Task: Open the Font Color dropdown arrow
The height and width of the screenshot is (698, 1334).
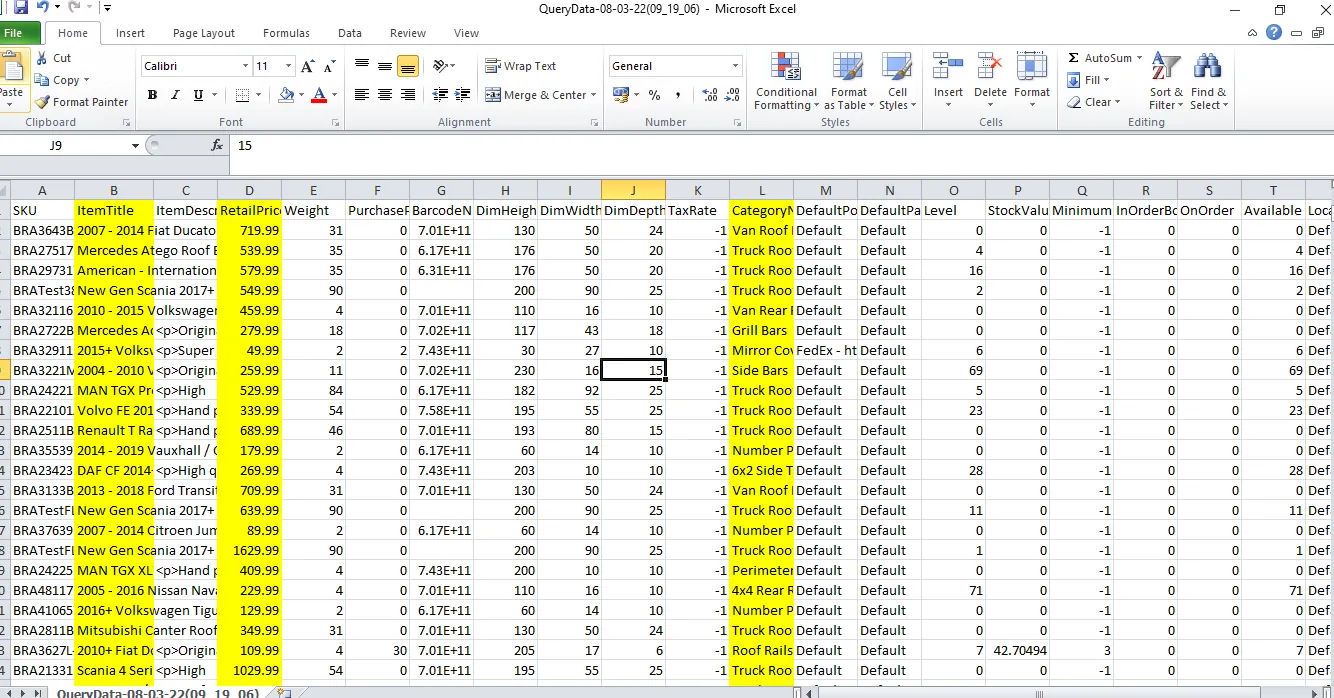Action: point(334,96)
